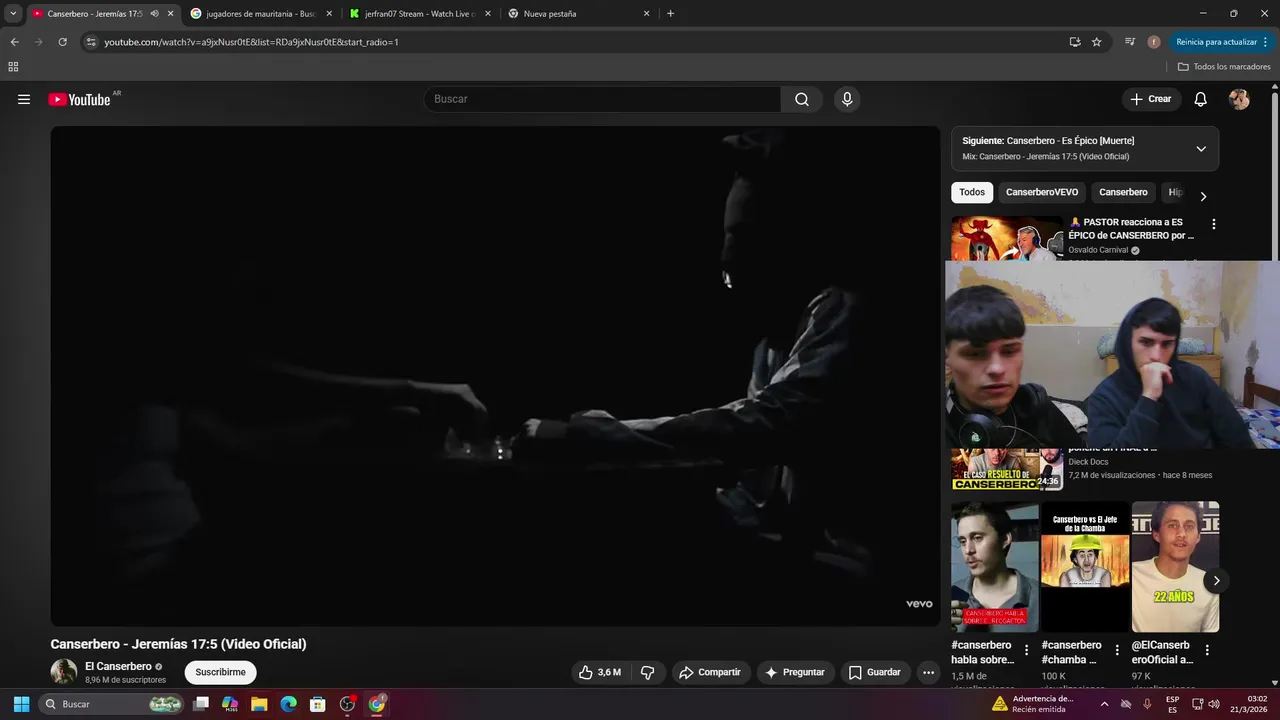
Task: Start voice search with the microphone icon
Action: coord(847,99)
